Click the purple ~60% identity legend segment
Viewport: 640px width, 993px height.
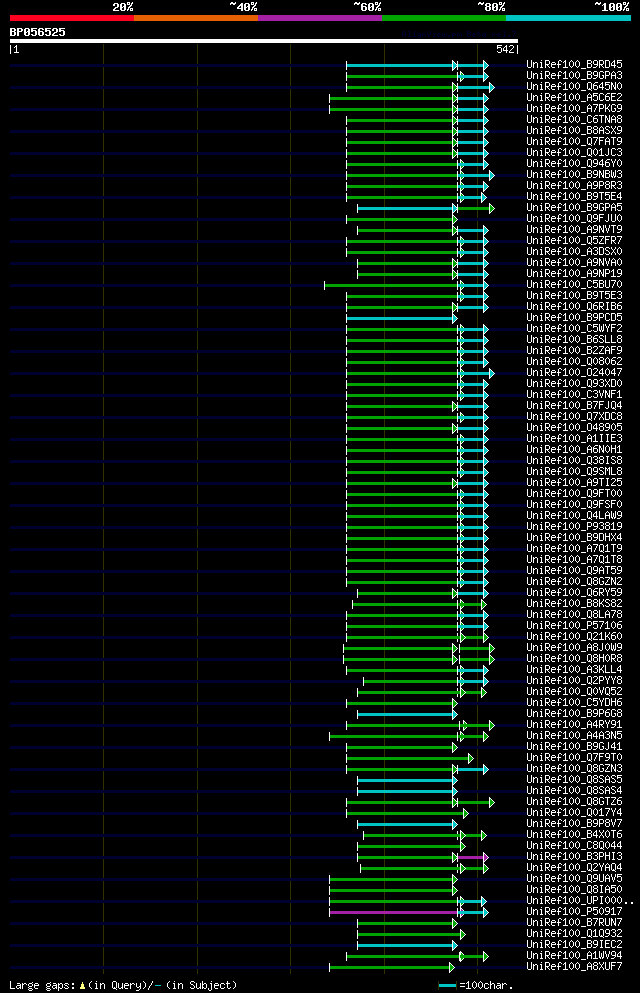click(320, 18)
